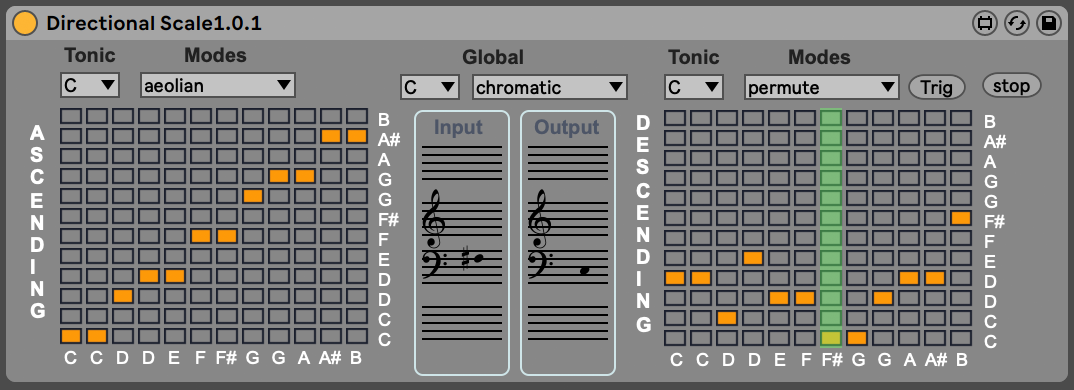The image size is (1074, 390).
Task: Toggle lit cell in ascending grid's E column
Action: [x=175, y=276]
